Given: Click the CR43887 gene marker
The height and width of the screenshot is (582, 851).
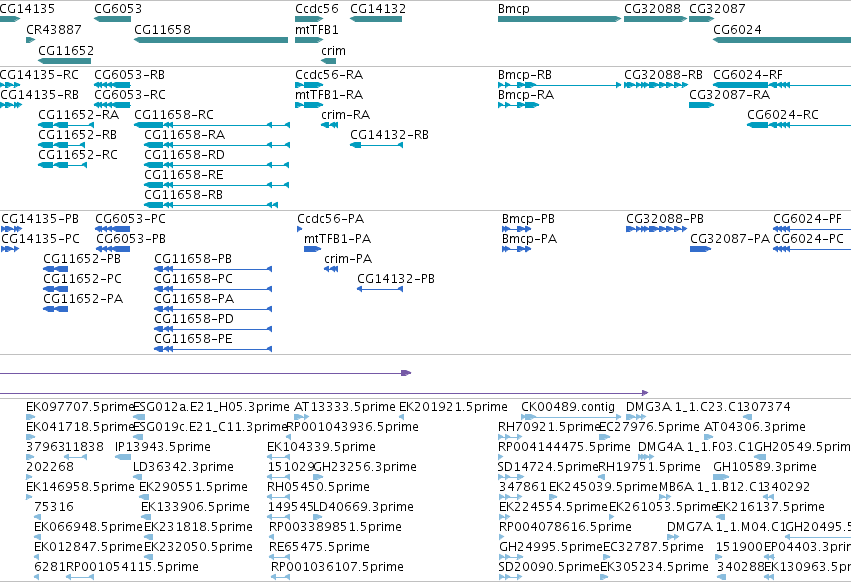Looking at the screenshot, I should click(x=30, y=40).
